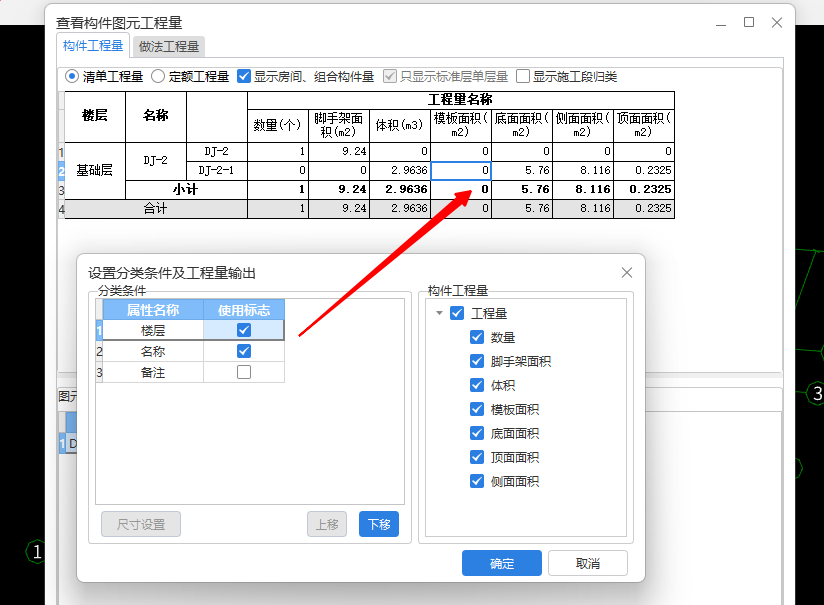Click the 脚手架面积(m2) column header
The image size is (824, 605).
point(339,125)
